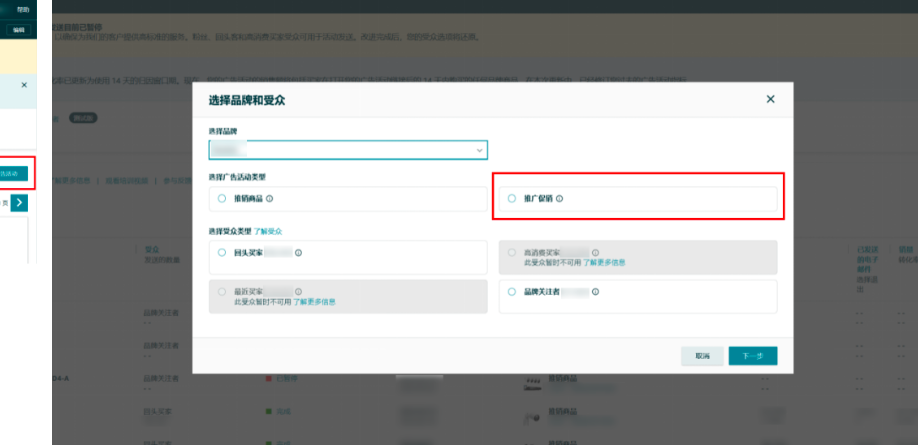Click the 帮助 menu item
918x446 pixels.
click(x=23, y=10)
